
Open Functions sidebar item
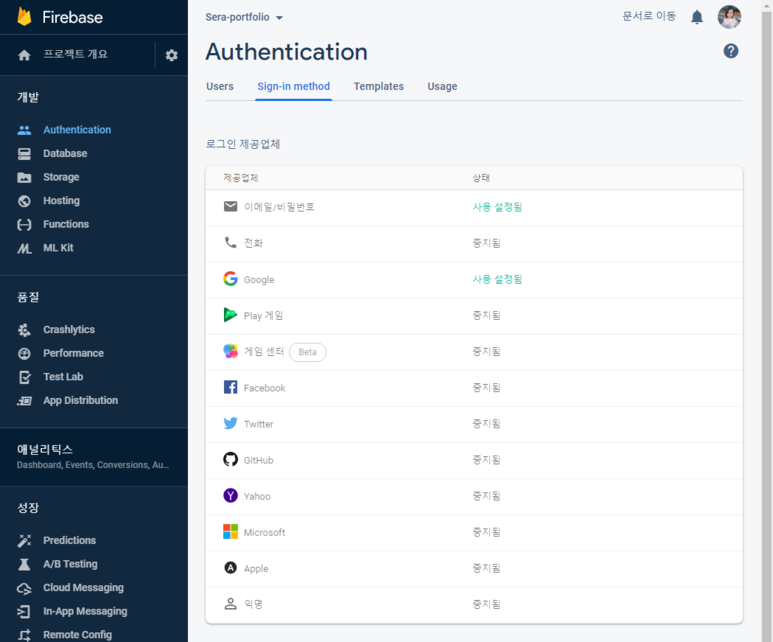click(x=66, y=224)
